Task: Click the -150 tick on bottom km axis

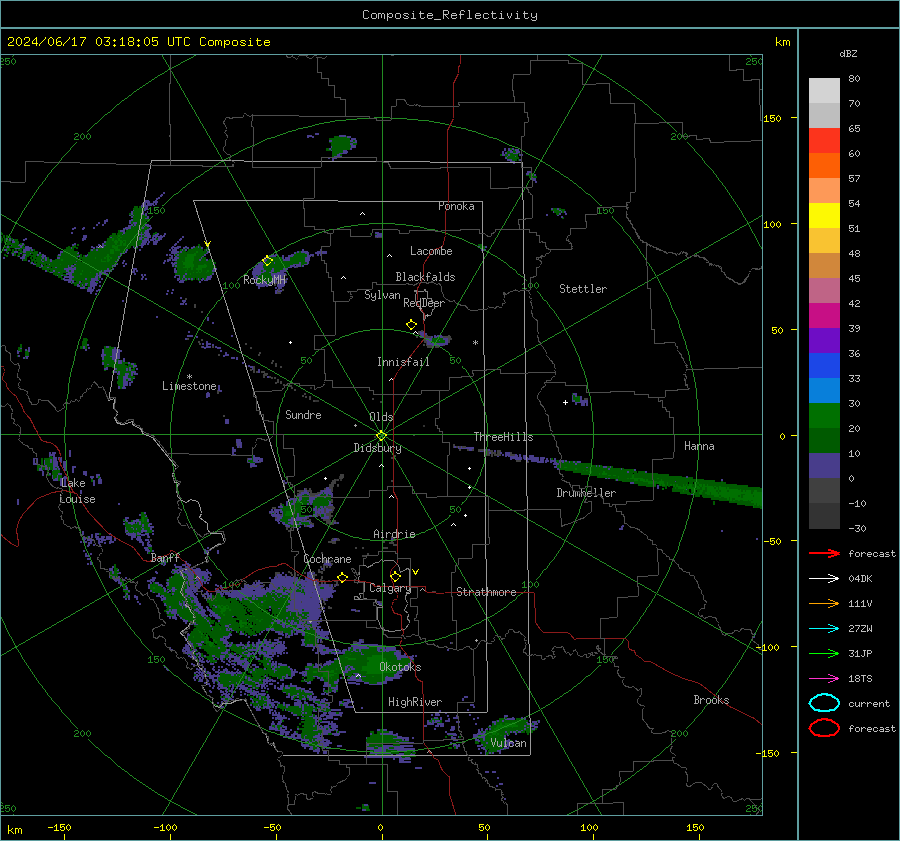Action: click(x=59, y=828)
